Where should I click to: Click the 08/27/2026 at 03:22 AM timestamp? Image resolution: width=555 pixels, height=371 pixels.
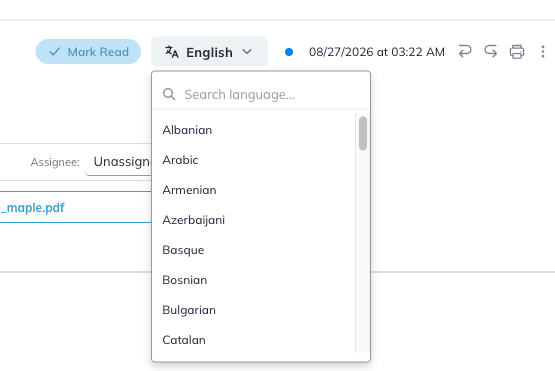tap(377, 52)
